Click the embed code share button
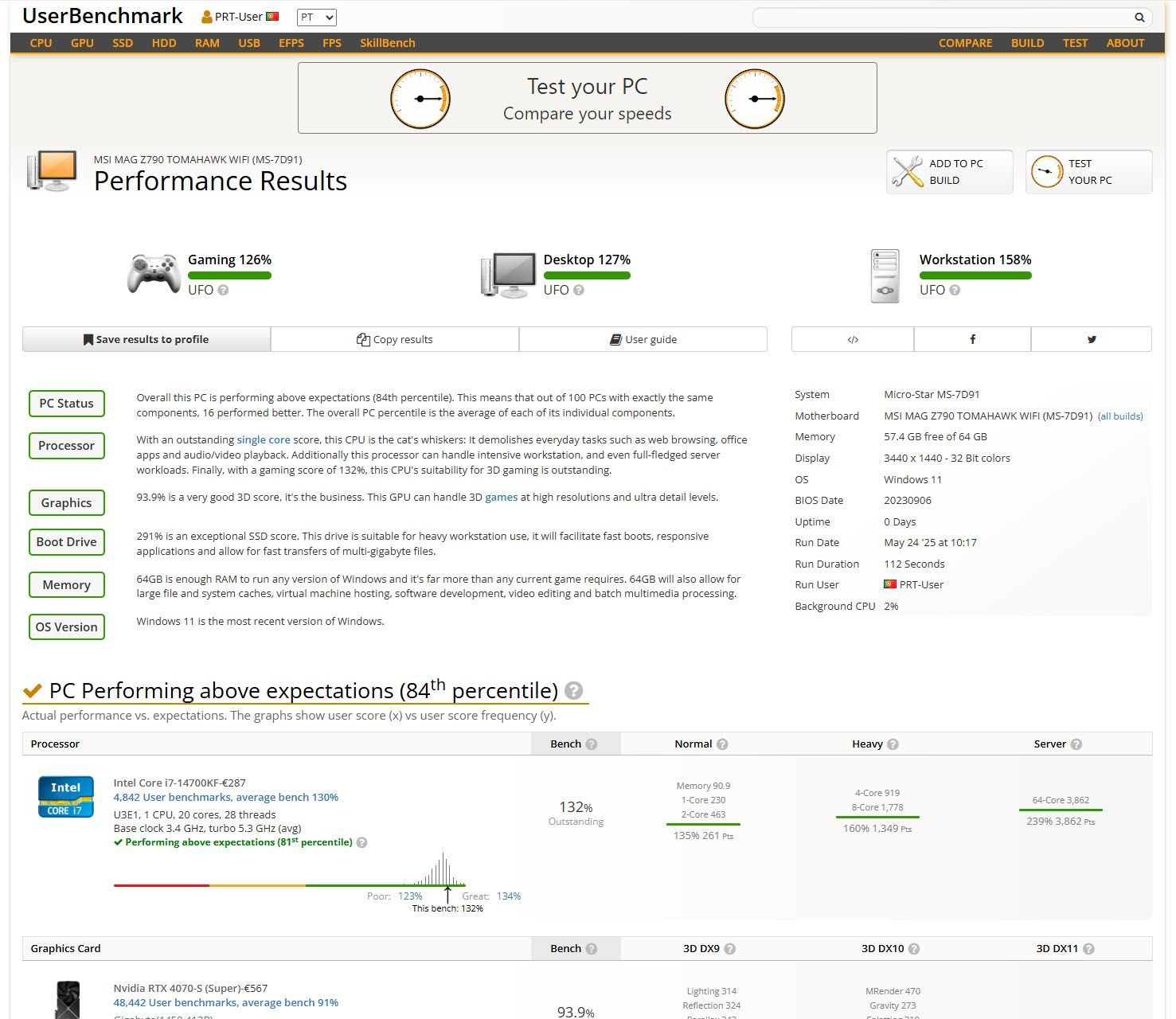 click(853, 339)
